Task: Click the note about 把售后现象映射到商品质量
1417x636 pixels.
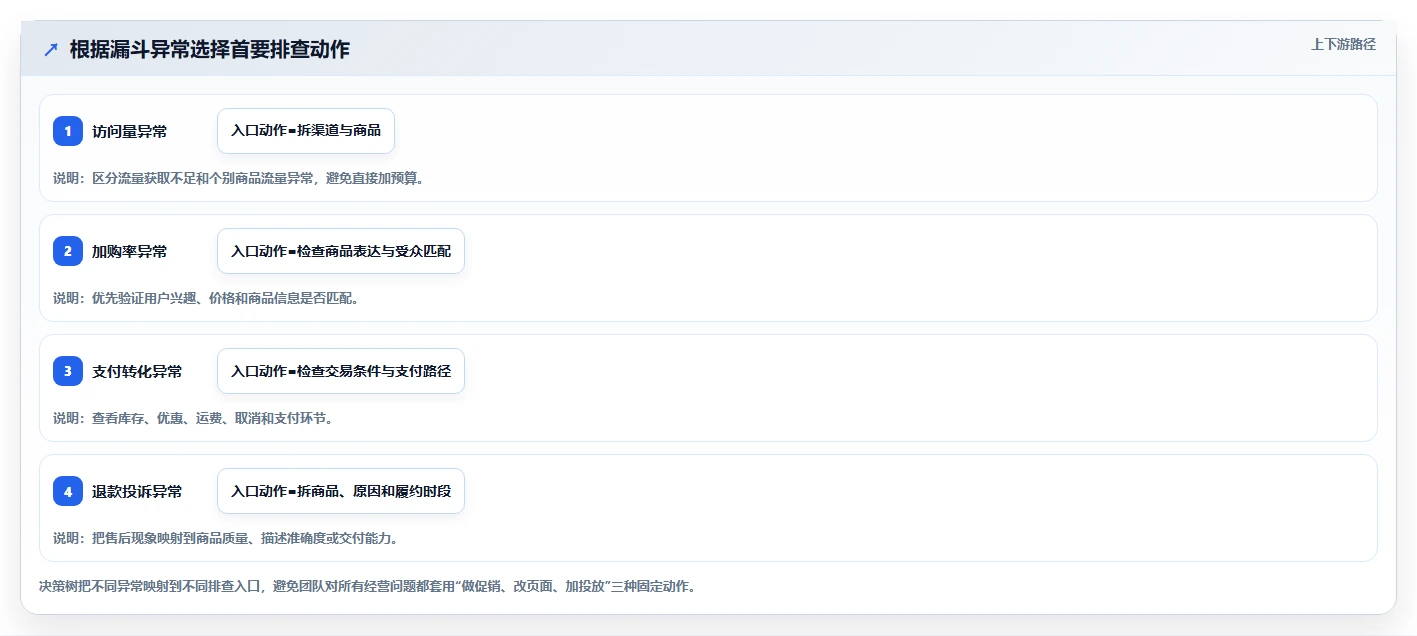Action: click(225, 538)
